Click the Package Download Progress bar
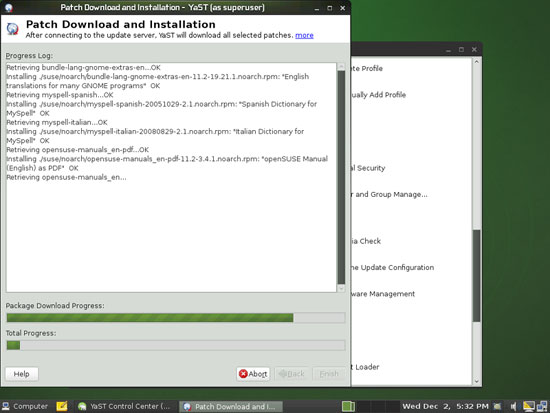Screen dimensions: 550x413 tap(176, 318)
